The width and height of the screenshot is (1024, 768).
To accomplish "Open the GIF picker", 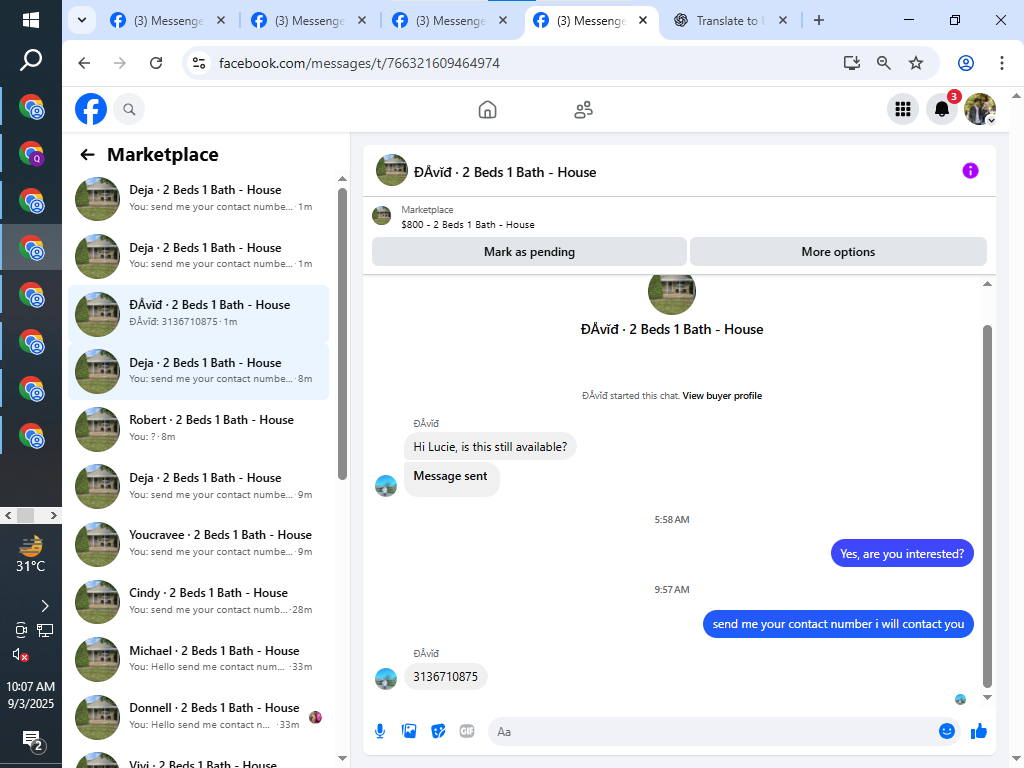I will 467,731.
